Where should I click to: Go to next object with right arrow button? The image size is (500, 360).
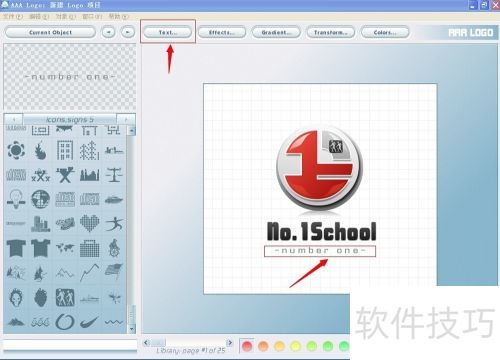(x=128, y=32)
